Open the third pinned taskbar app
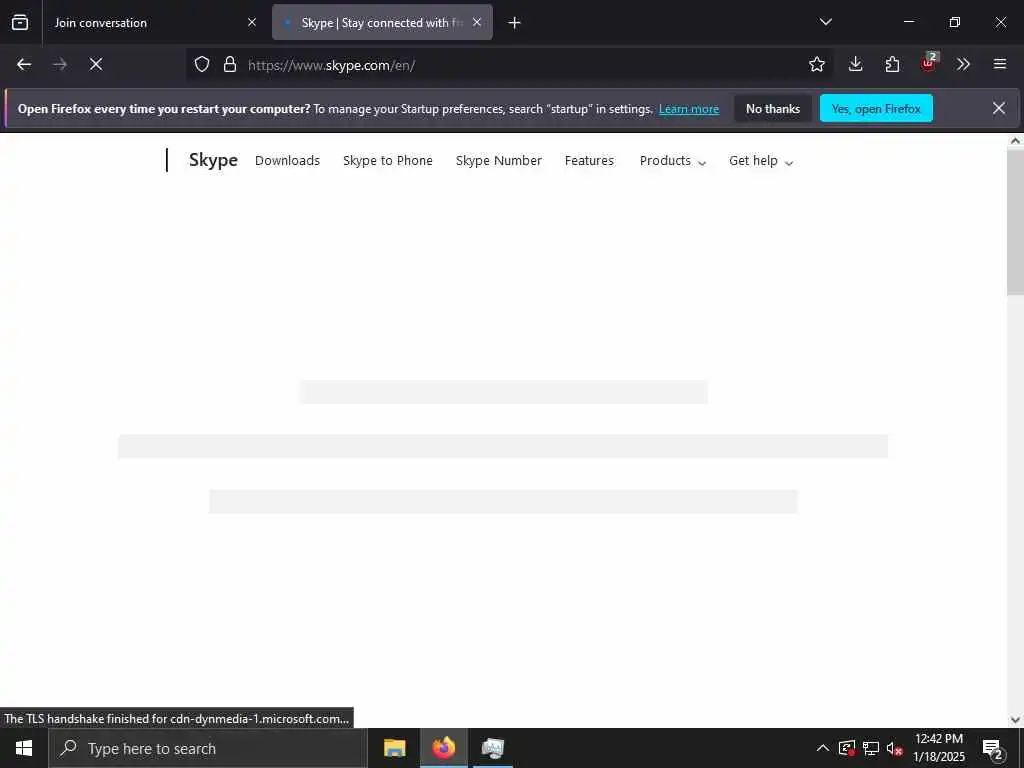Screen dimensions: 1024x768 tap(492, 748)
